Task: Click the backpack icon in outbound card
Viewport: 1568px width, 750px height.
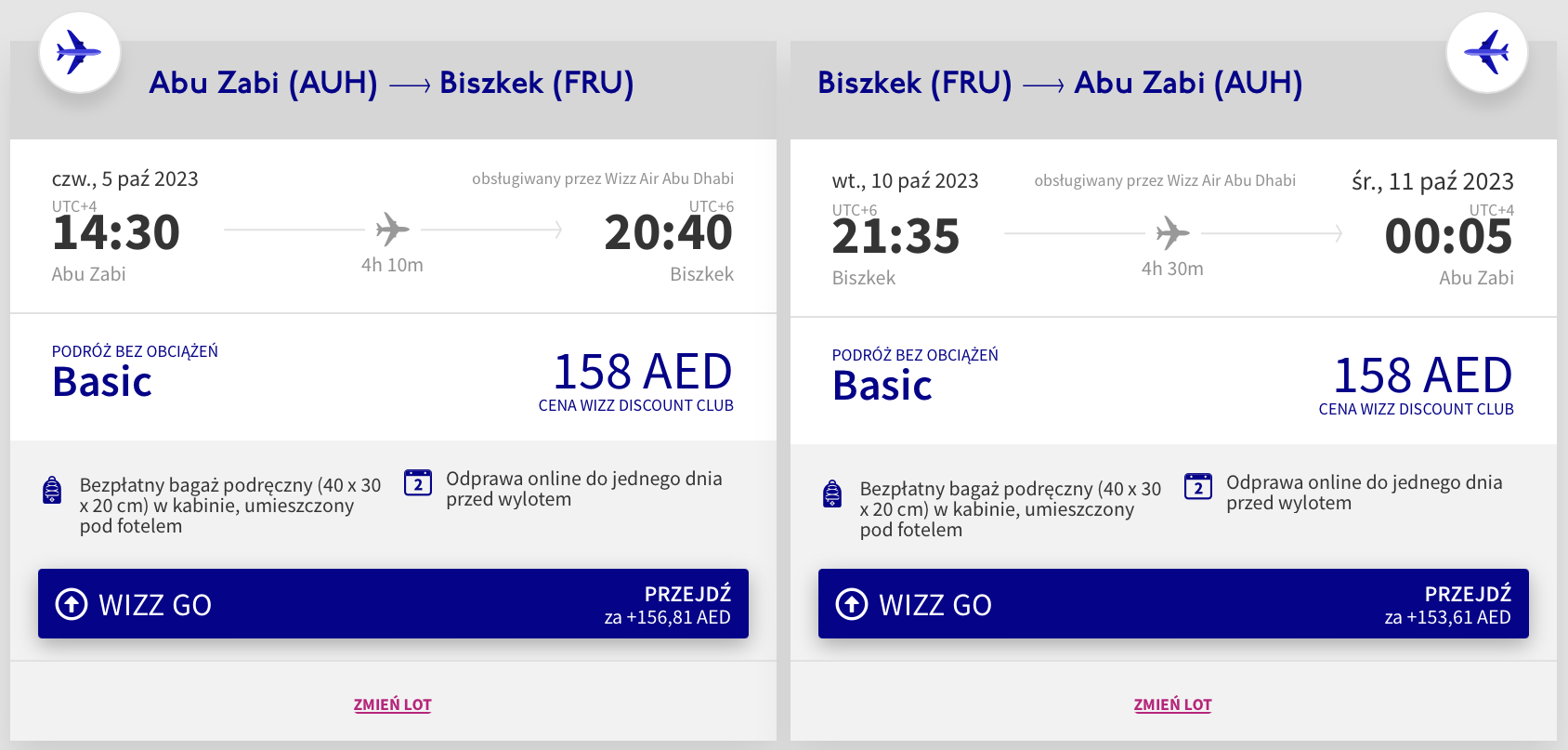Action: [x=53, y=490]
